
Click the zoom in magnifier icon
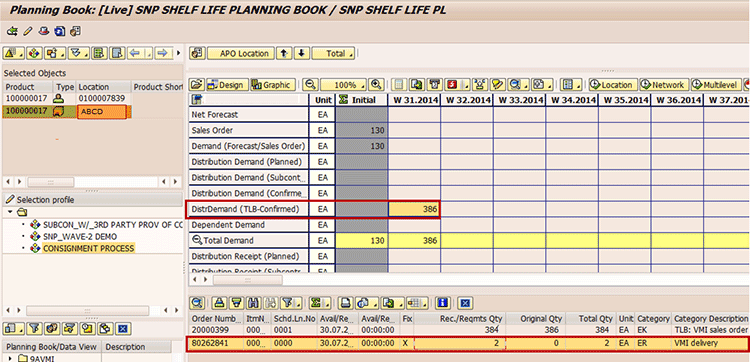tap(377, 85)
